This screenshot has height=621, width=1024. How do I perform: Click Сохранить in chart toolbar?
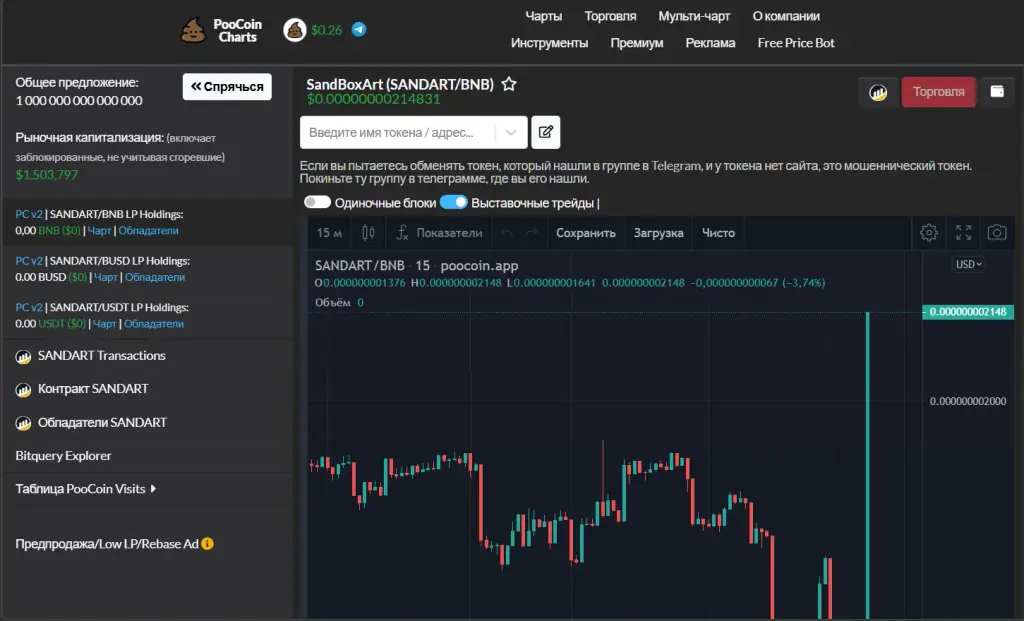[x=585, y=233]
